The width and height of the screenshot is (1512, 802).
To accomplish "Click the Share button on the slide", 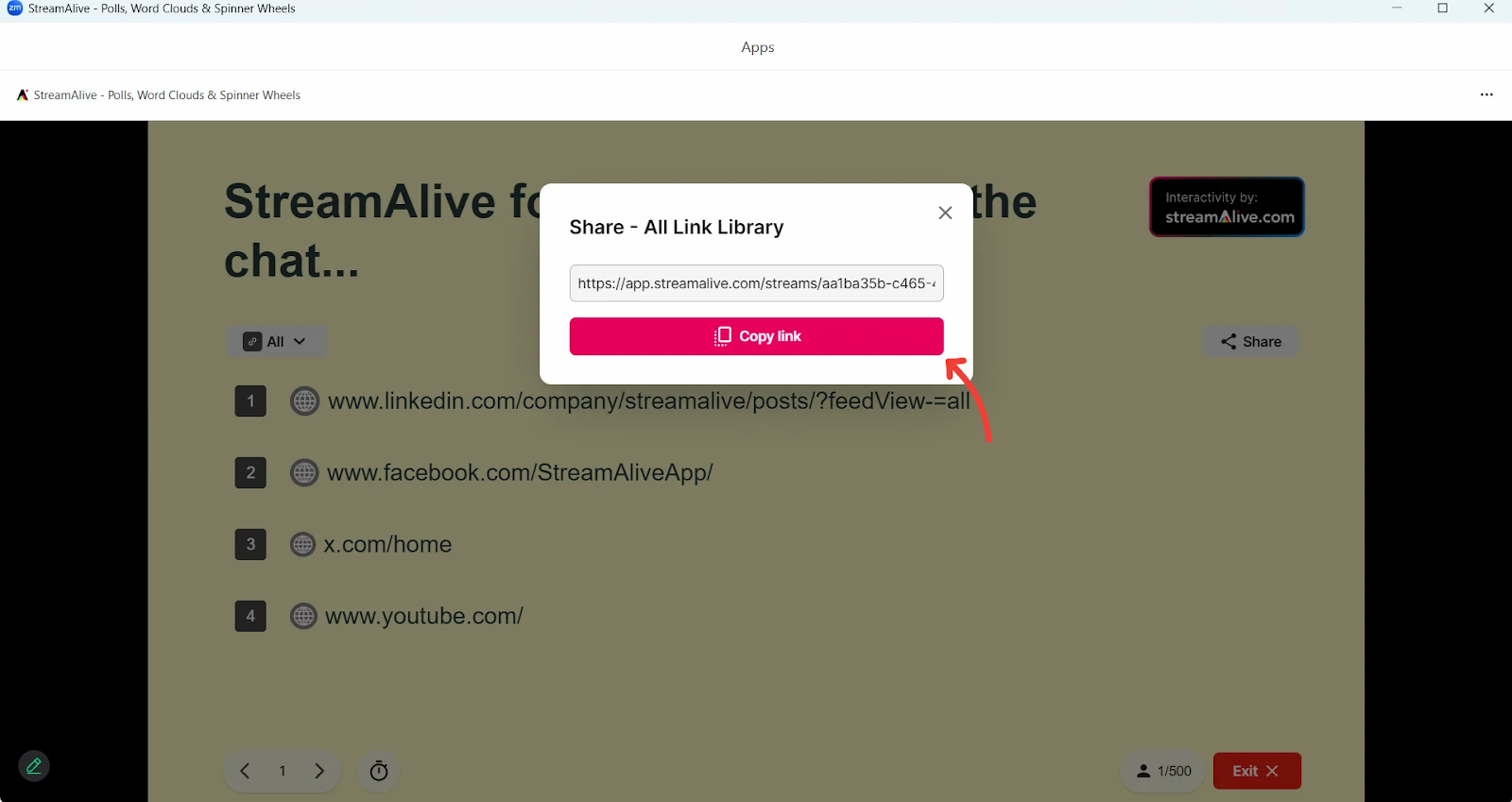I will coord(1250,342).
